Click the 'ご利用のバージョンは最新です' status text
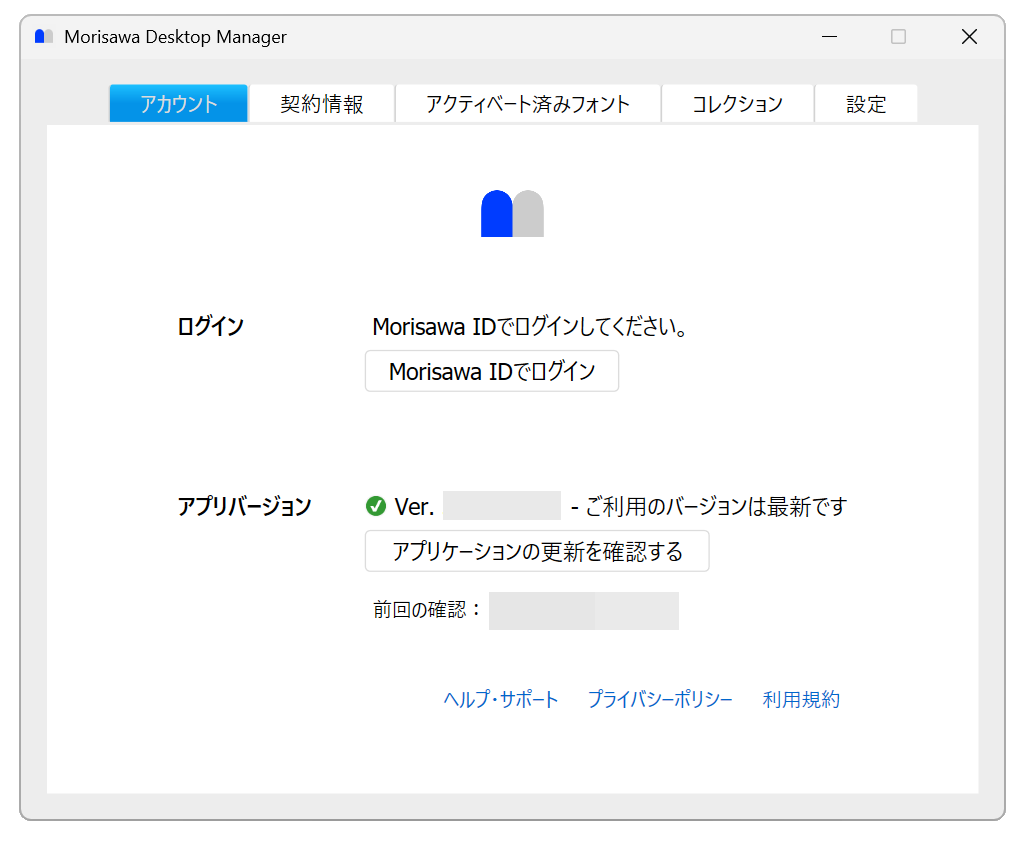Screen dimensions: 1022x842 click(x=716, y=506)
